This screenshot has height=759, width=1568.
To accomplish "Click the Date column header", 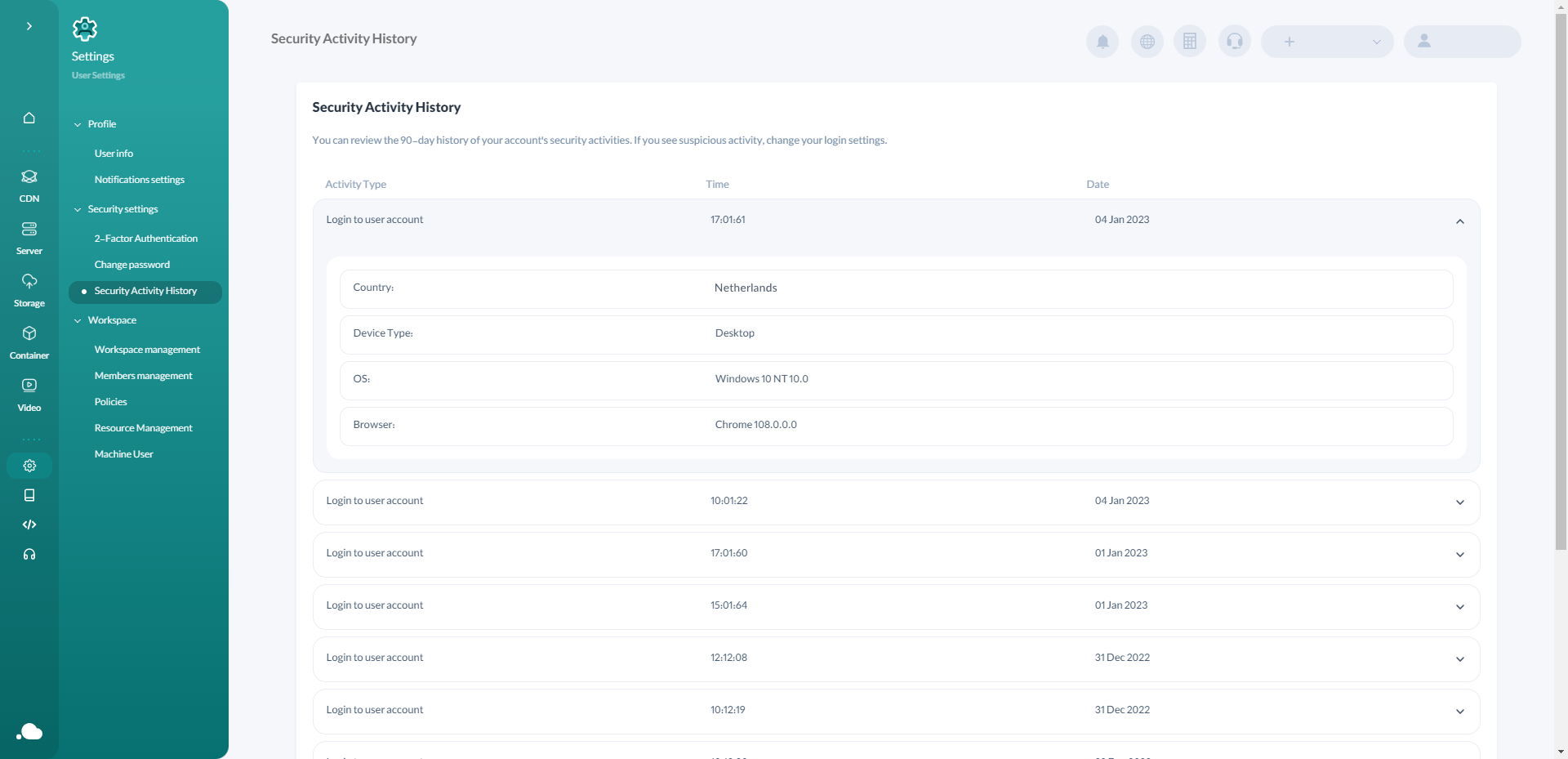I will pyautogui.click(x=1098, y=185).
